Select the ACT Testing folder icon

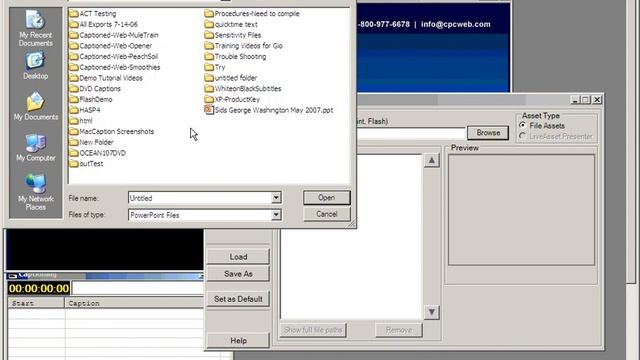click(74, 13)
